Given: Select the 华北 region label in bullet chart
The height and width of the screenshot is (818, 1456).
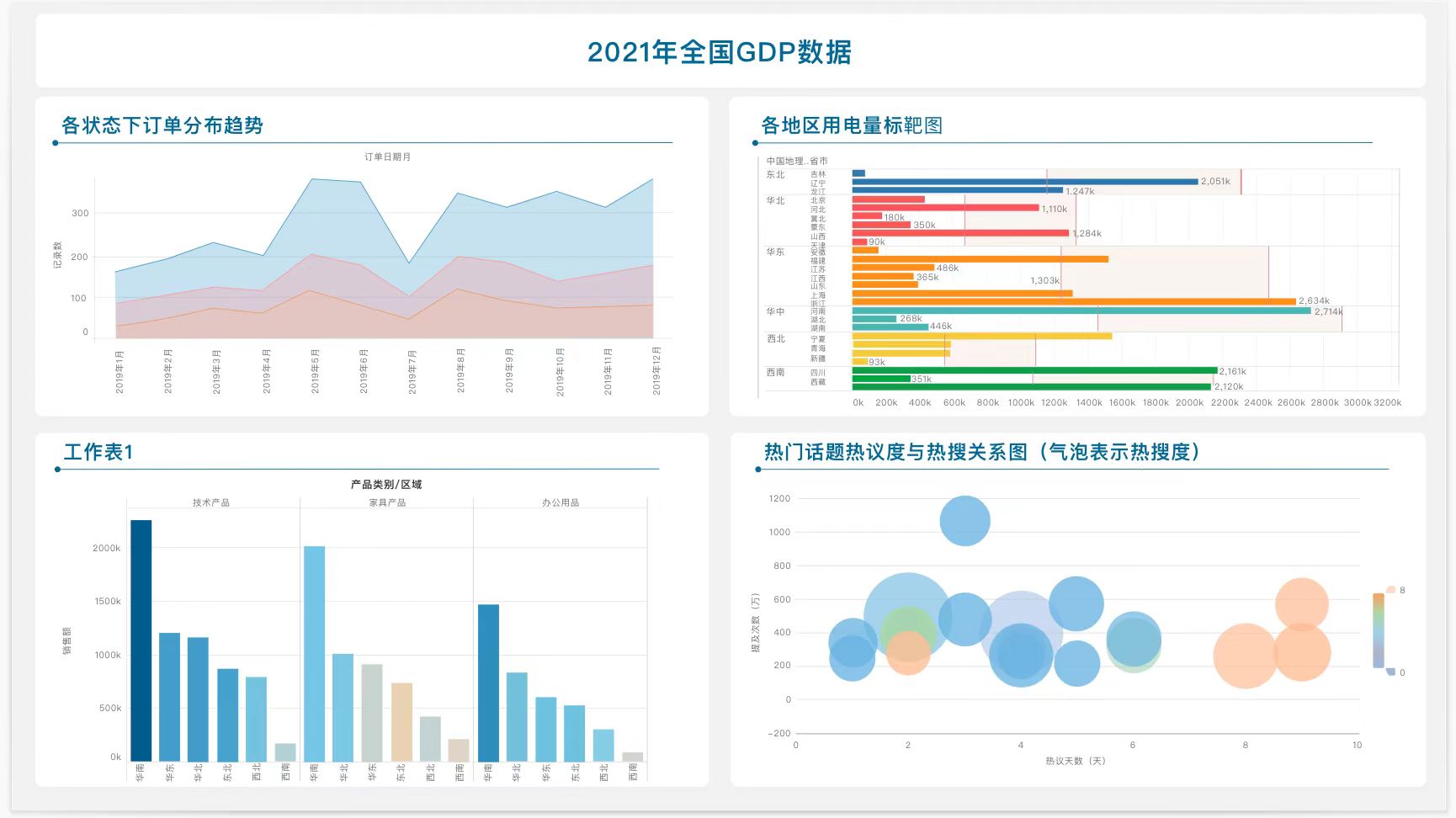Looking at the screenshot, I should 775,201.
